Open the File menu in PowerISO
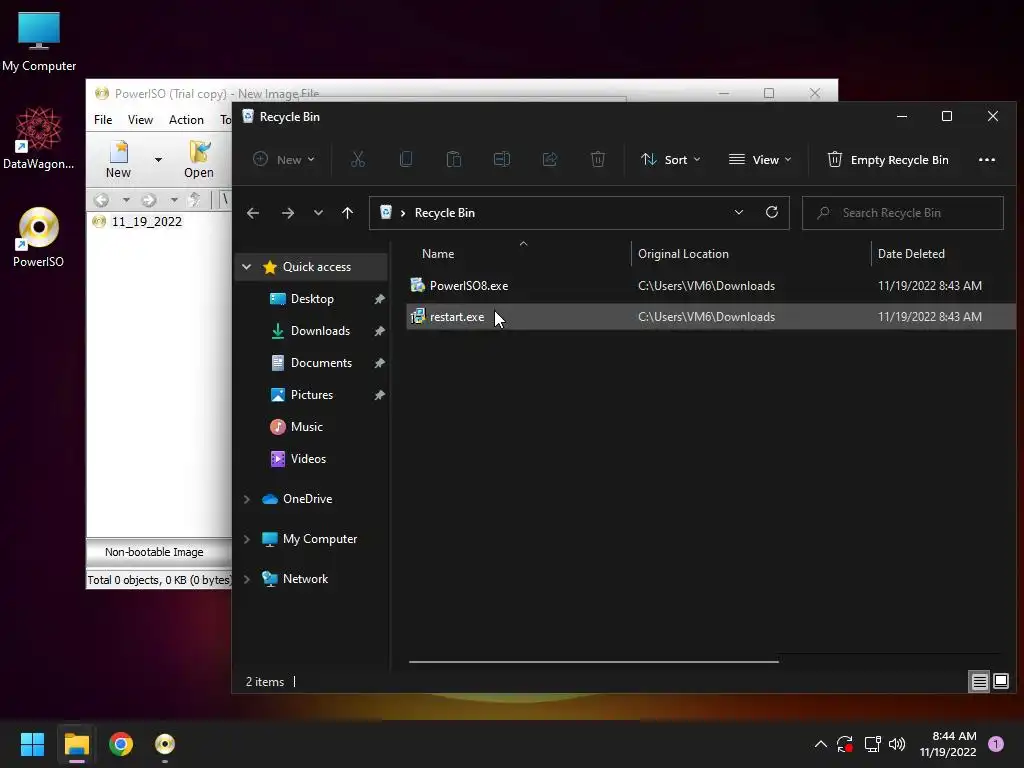The image size is (1024, 768). click(103, 120)
